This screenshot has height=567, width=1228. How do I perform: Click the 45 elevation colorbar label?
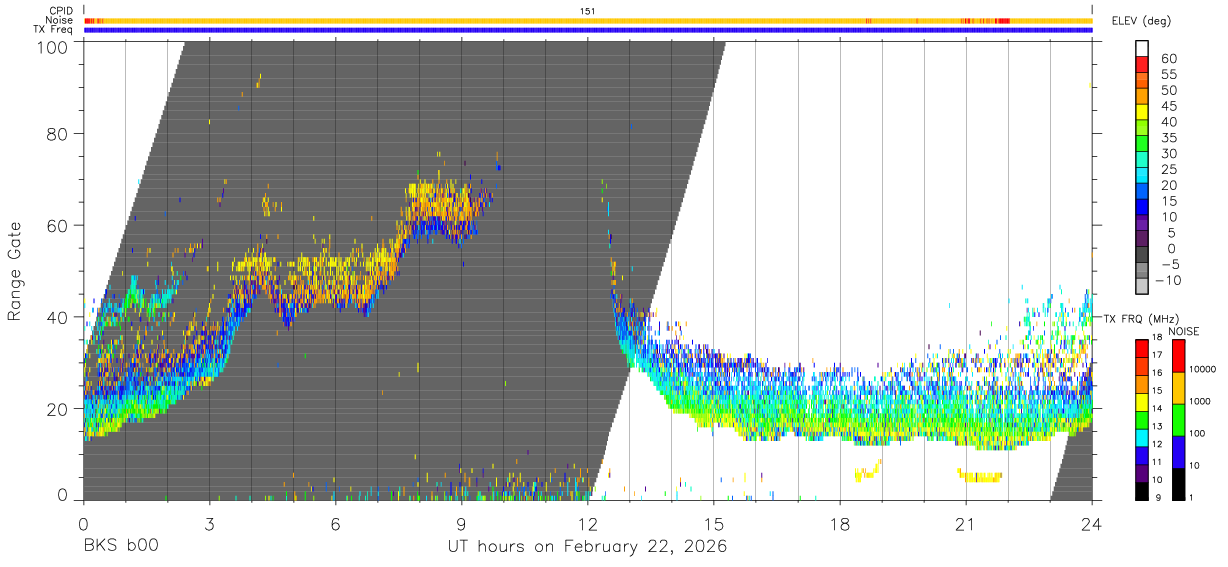click(1168, 105)
